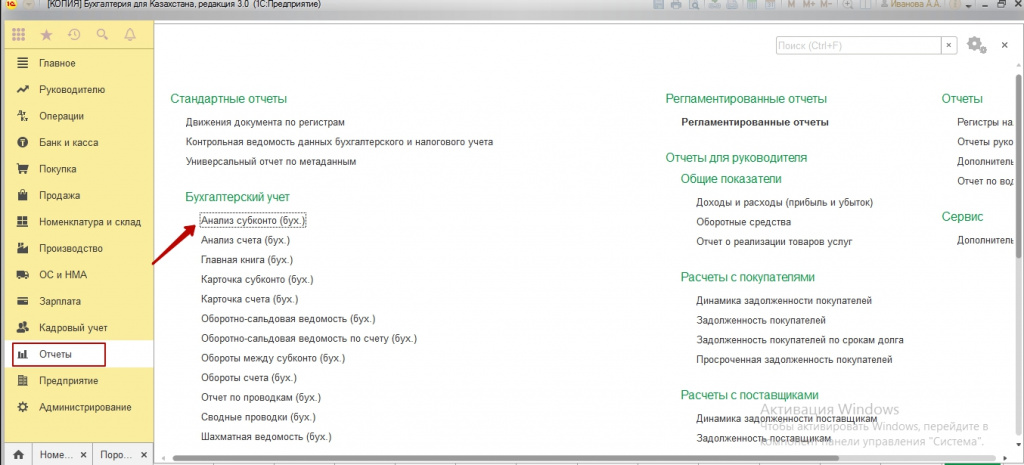Open the Зарплата section
This screenshot has width=1024, height=465.
(77, 301)
